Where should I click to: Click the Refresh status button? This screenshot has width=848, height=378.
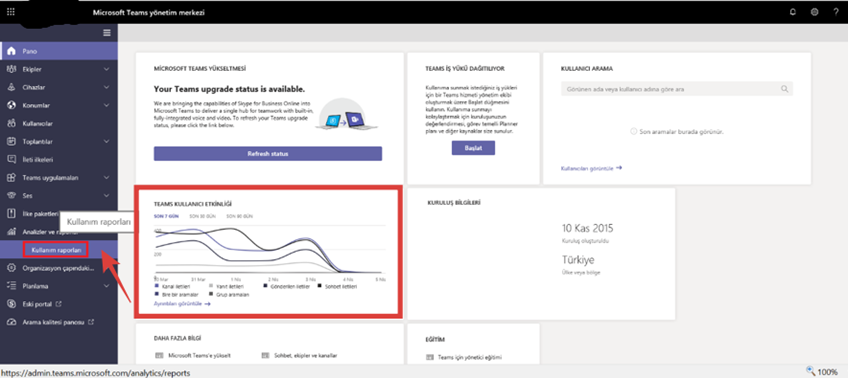coord(268,154)
